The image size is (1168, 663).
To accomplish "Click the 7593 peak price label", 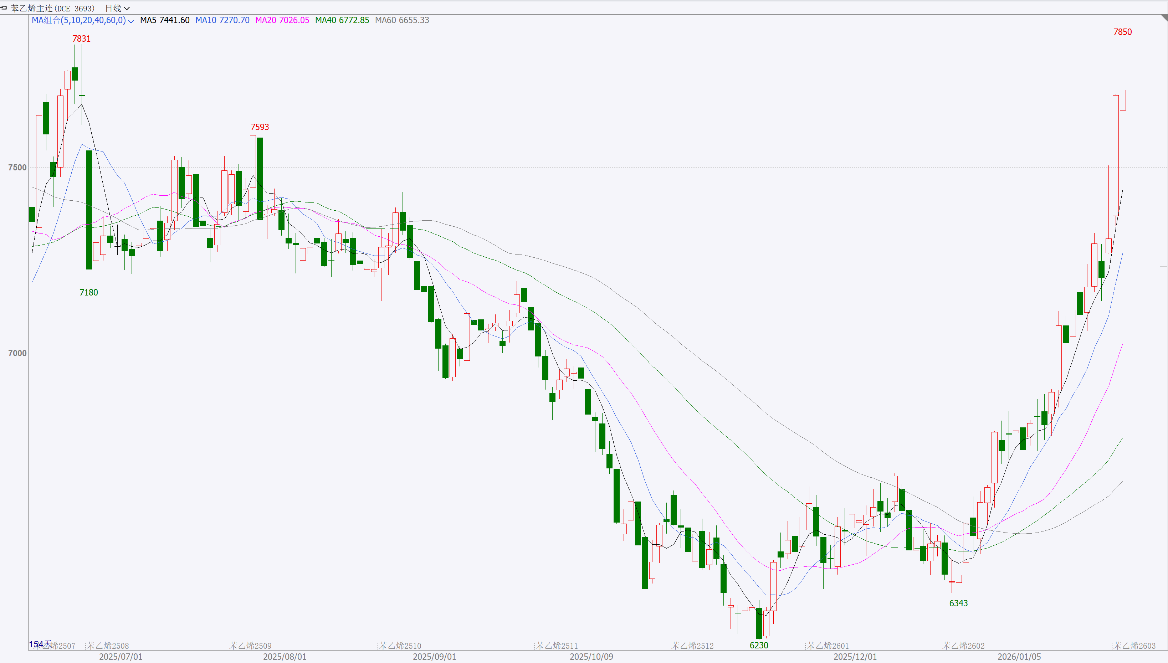I will [x=260, y=127].
